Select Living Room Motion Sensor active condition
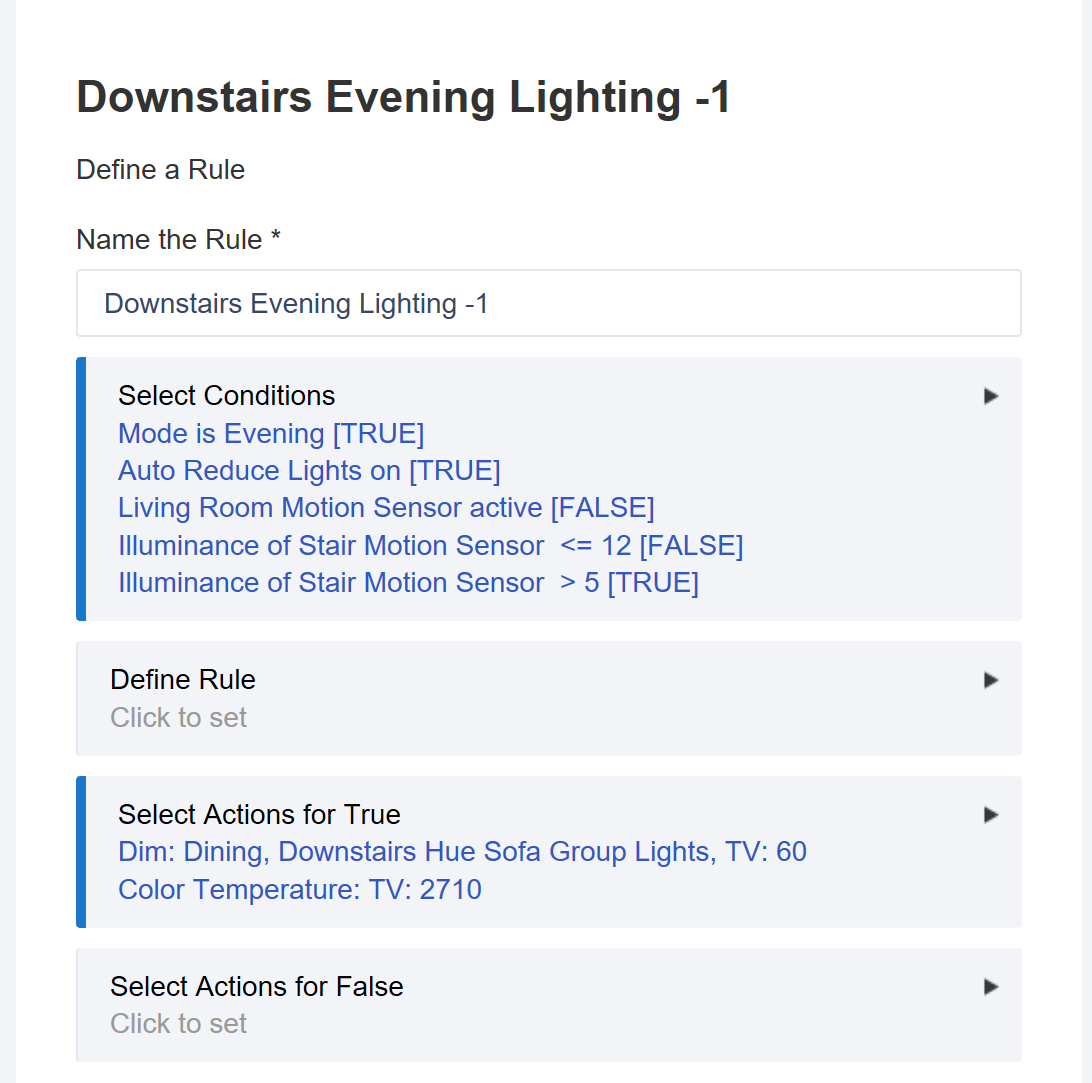Image resolution: width=1092 pixels, height=1083 pixels. click(x=386, y=508)
